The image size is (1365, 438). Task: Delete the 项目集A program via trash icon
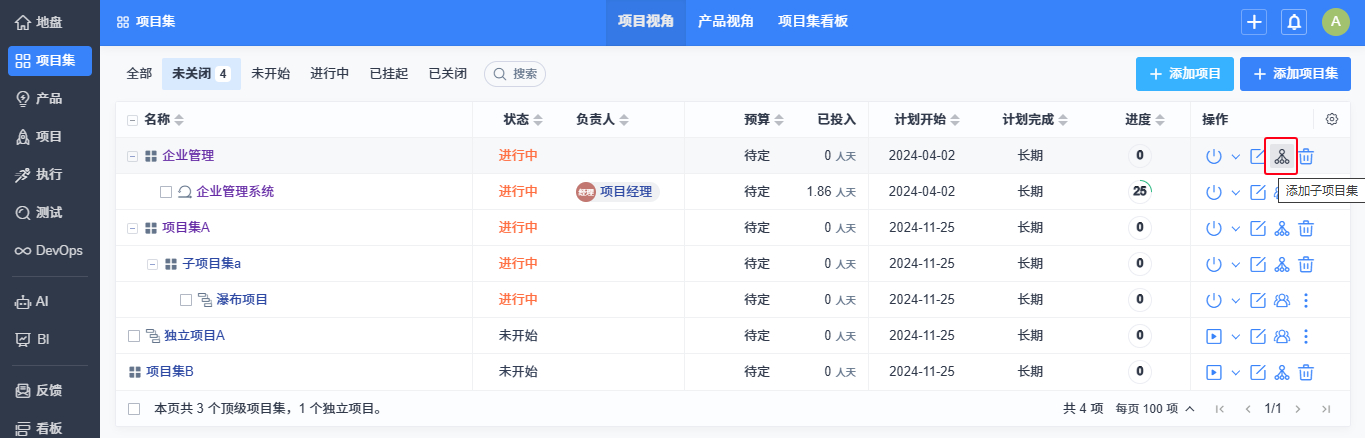1305,228
